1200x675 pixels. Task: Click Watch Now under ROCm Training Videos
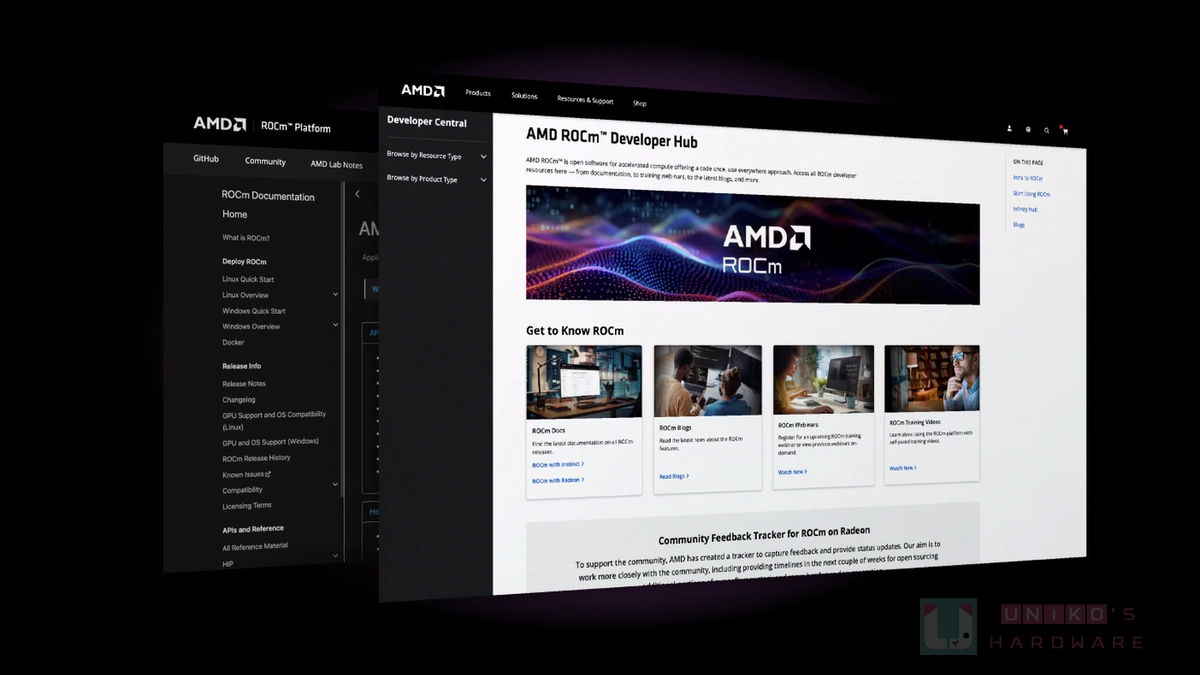click(903, 468)
